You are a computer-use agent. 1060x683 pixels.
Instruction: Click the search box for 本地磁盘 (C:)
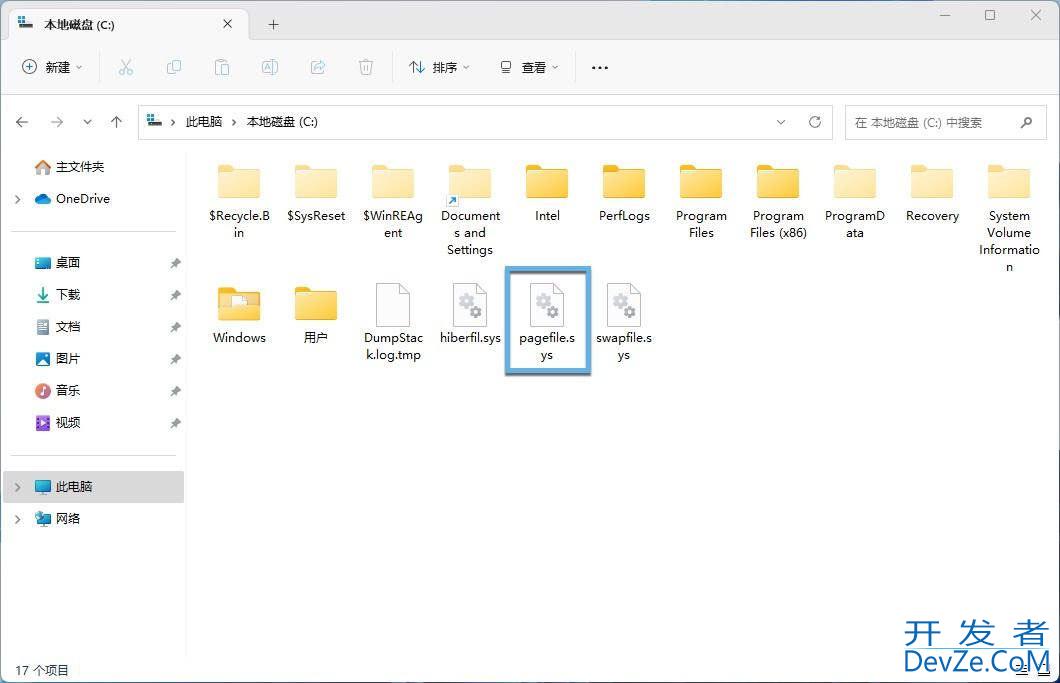coord(946,122)
